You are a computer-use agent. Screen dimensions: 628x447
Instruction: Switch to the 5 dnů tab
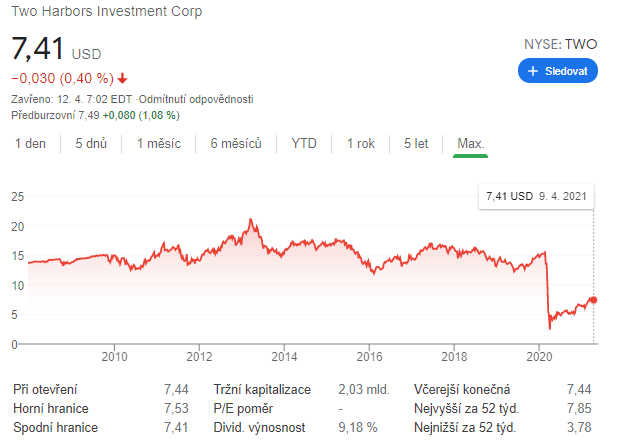pyautogui.click(x=91, y=143)
